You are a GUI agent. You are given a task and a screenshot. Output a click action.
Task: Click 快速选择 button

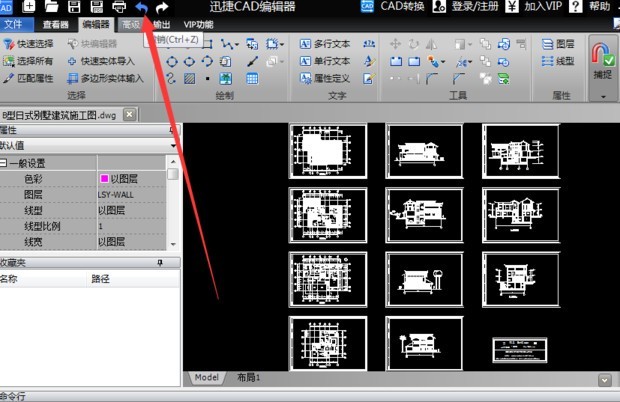[x=28, y=43]
